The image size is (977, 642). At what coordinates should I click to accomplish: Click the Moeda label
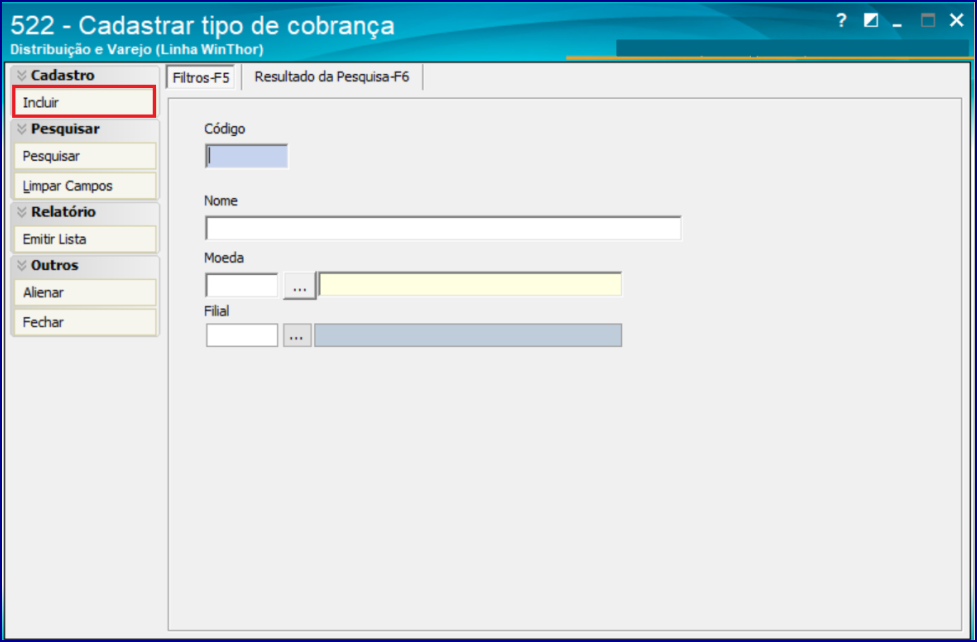coord(224,257)
